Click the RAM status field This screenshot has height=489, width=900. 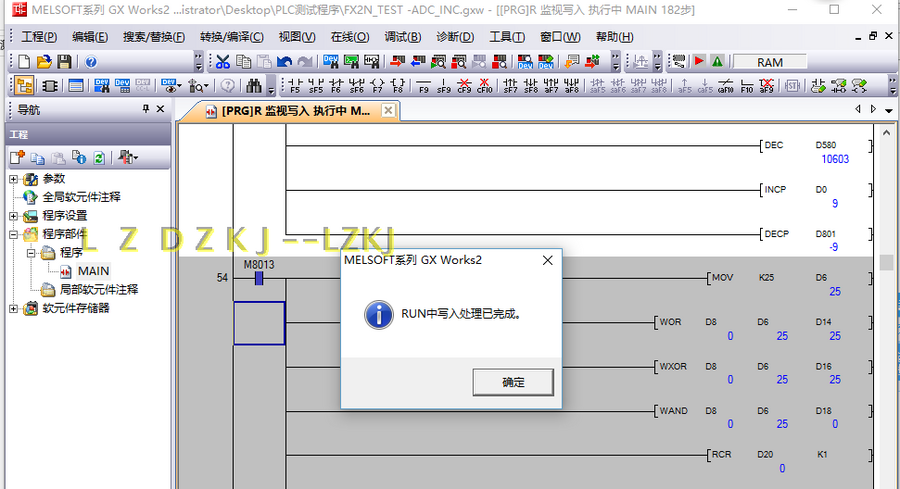(x=770, y=62)
